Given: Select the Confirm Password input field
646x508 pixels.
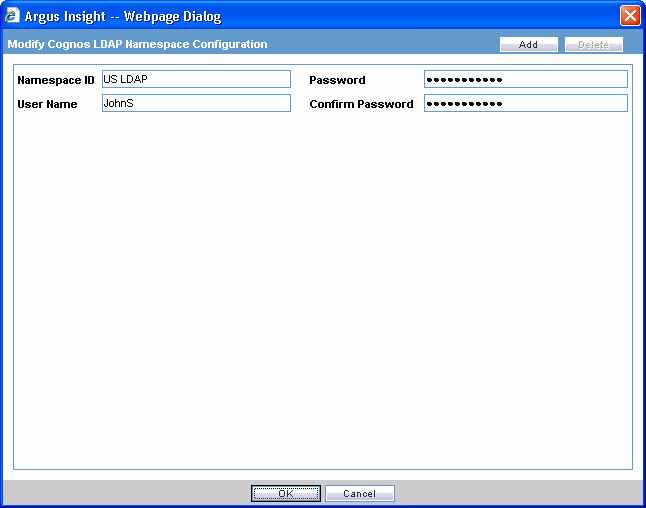Looking at the screenshot, I should point(526,103).
